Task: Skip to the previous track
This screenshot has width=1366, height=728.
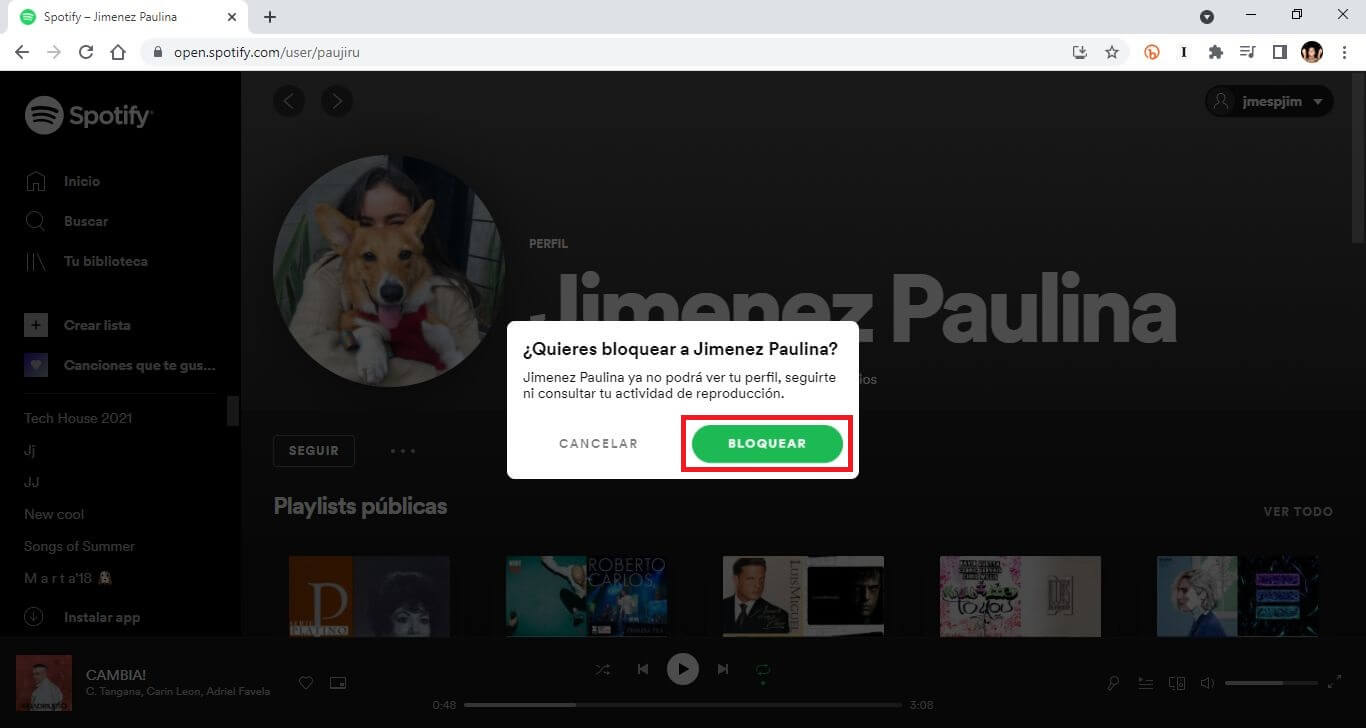Action: (x=643, y=669)
